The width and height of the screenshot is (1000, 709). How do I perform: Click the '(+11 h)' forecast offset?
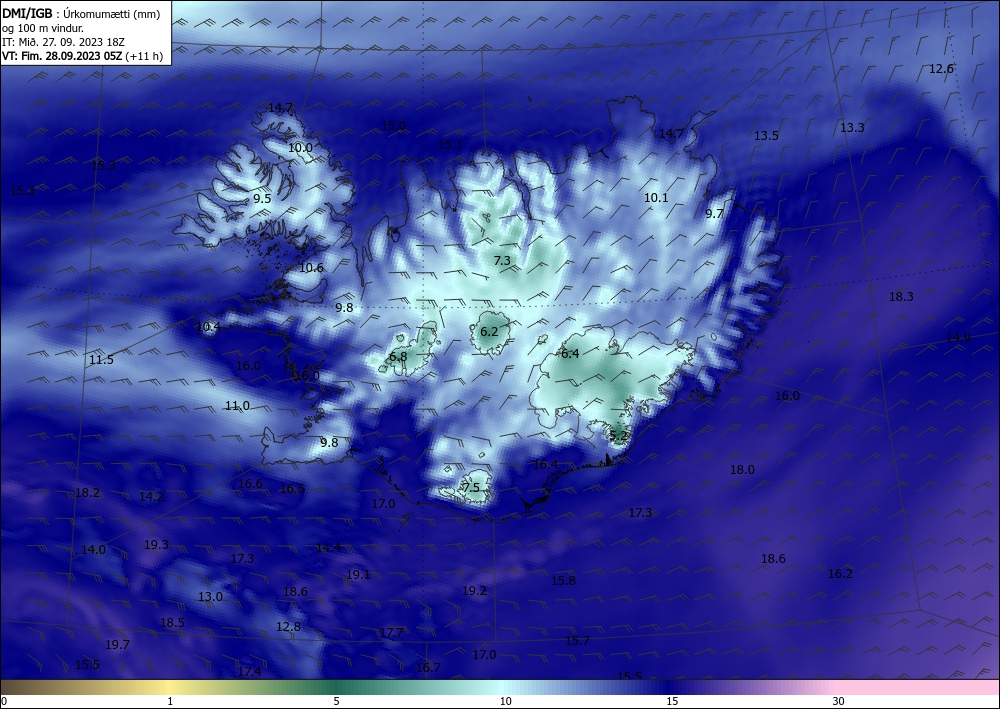(x=144, y=56)
